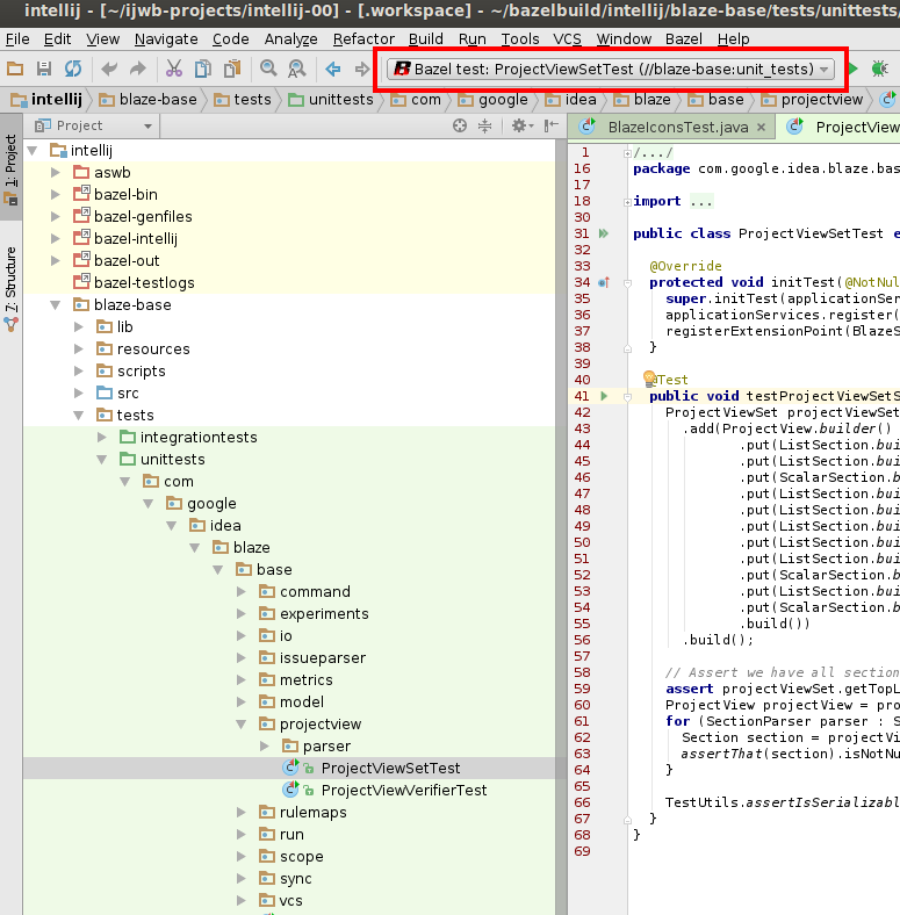Expand the rulemaps folder
The width and height of the screenshot is (900, 915).
point(241,812)
